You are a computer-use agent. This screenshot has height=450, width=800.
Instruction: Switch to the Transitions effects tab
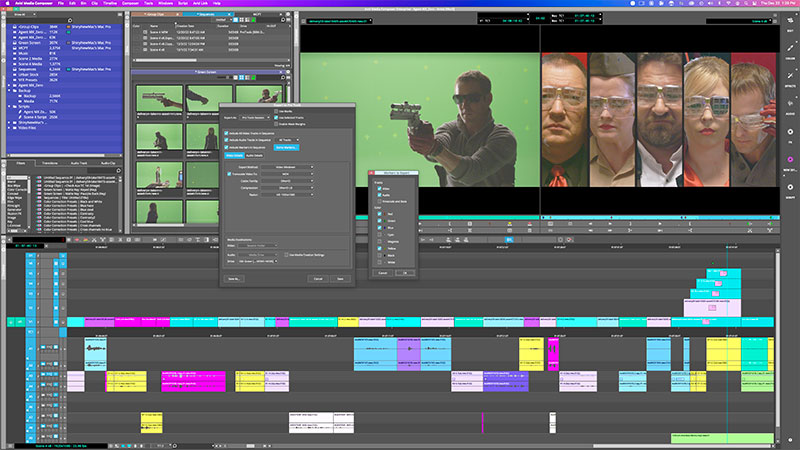point(50,163)
